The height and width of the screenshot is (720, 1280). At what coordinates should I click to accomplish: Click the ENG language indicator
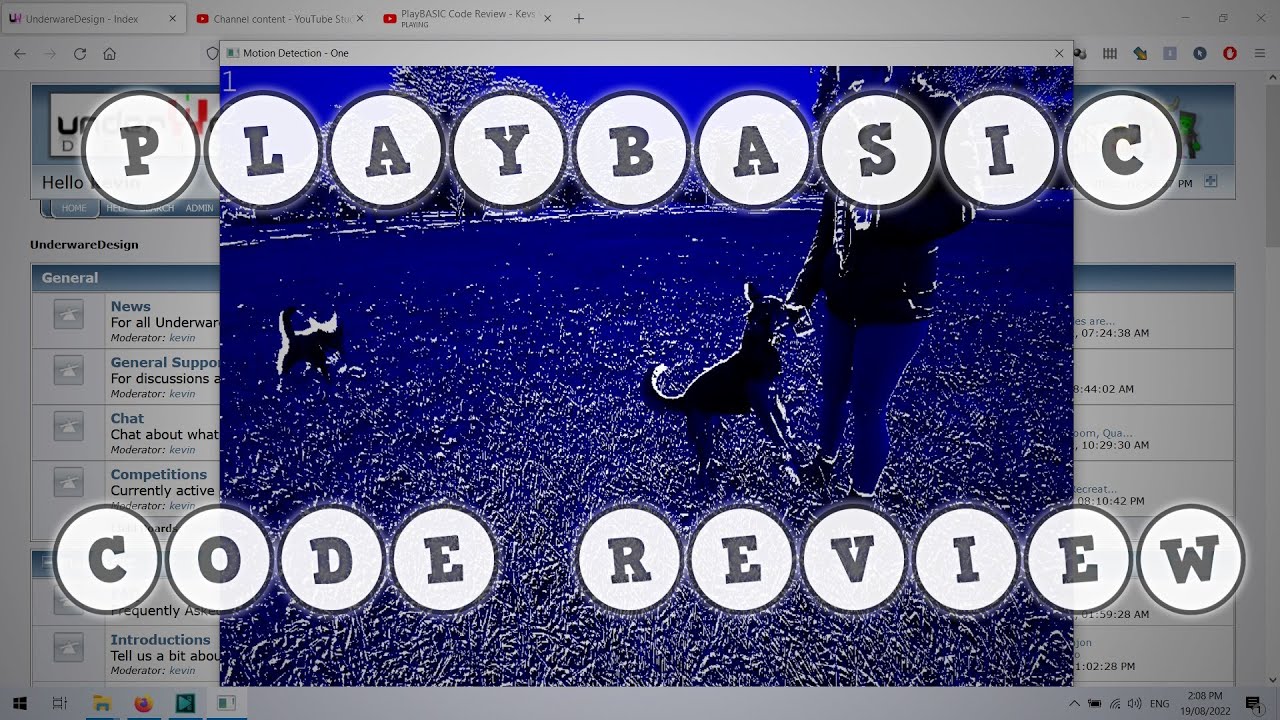1160,704
